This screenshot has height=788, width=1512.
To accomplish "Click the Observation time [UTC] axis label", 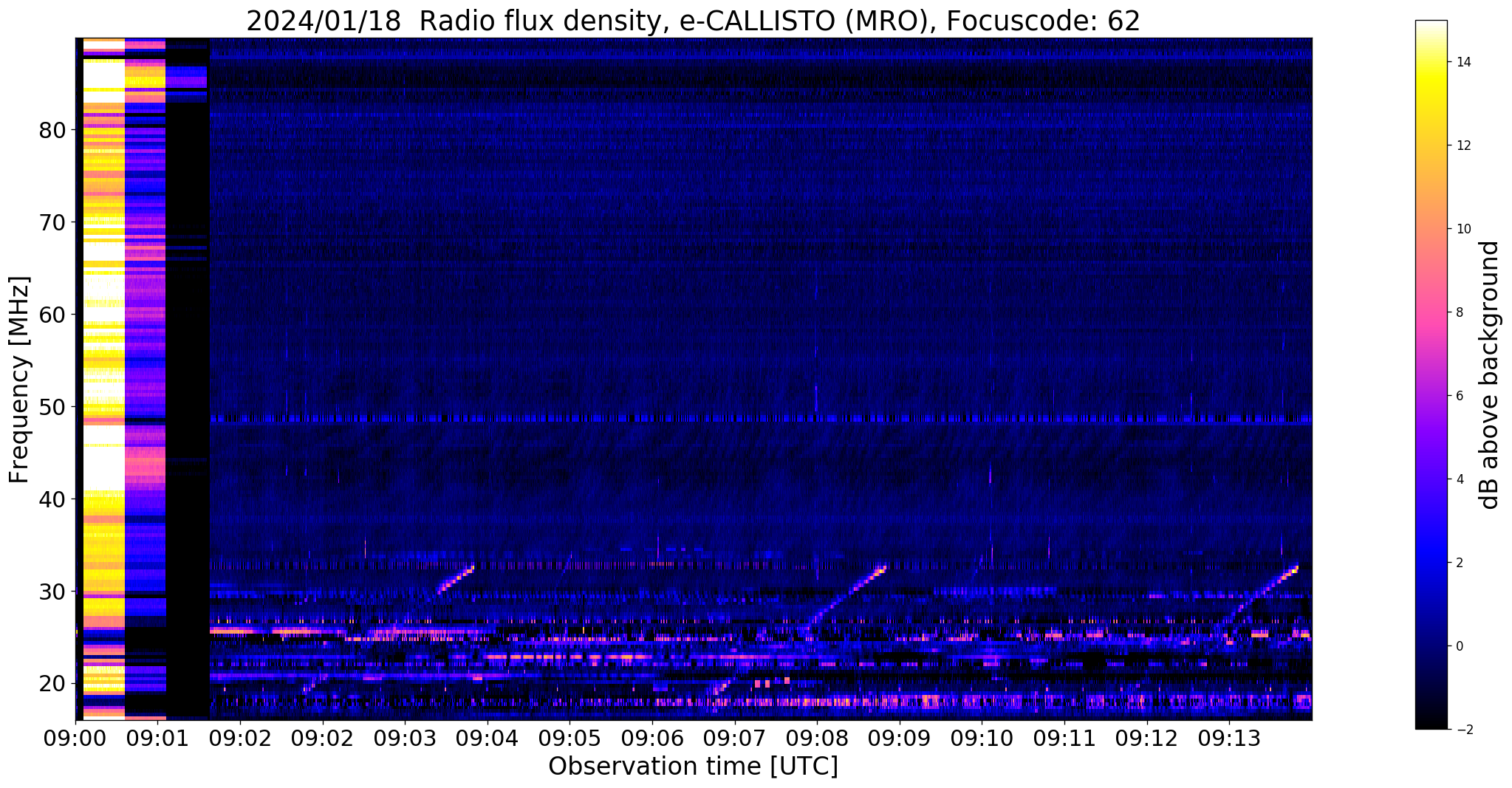I will (693, 767).
